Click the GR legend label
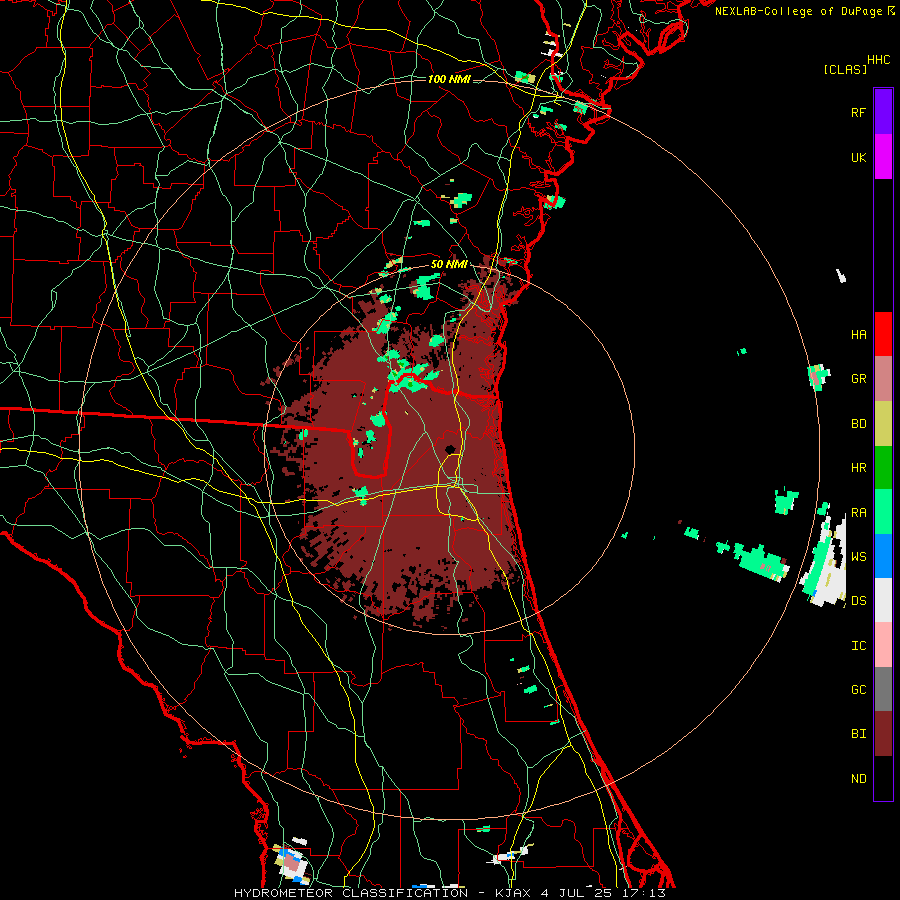This screenshot has width=900, height=900. coord(858,379)
